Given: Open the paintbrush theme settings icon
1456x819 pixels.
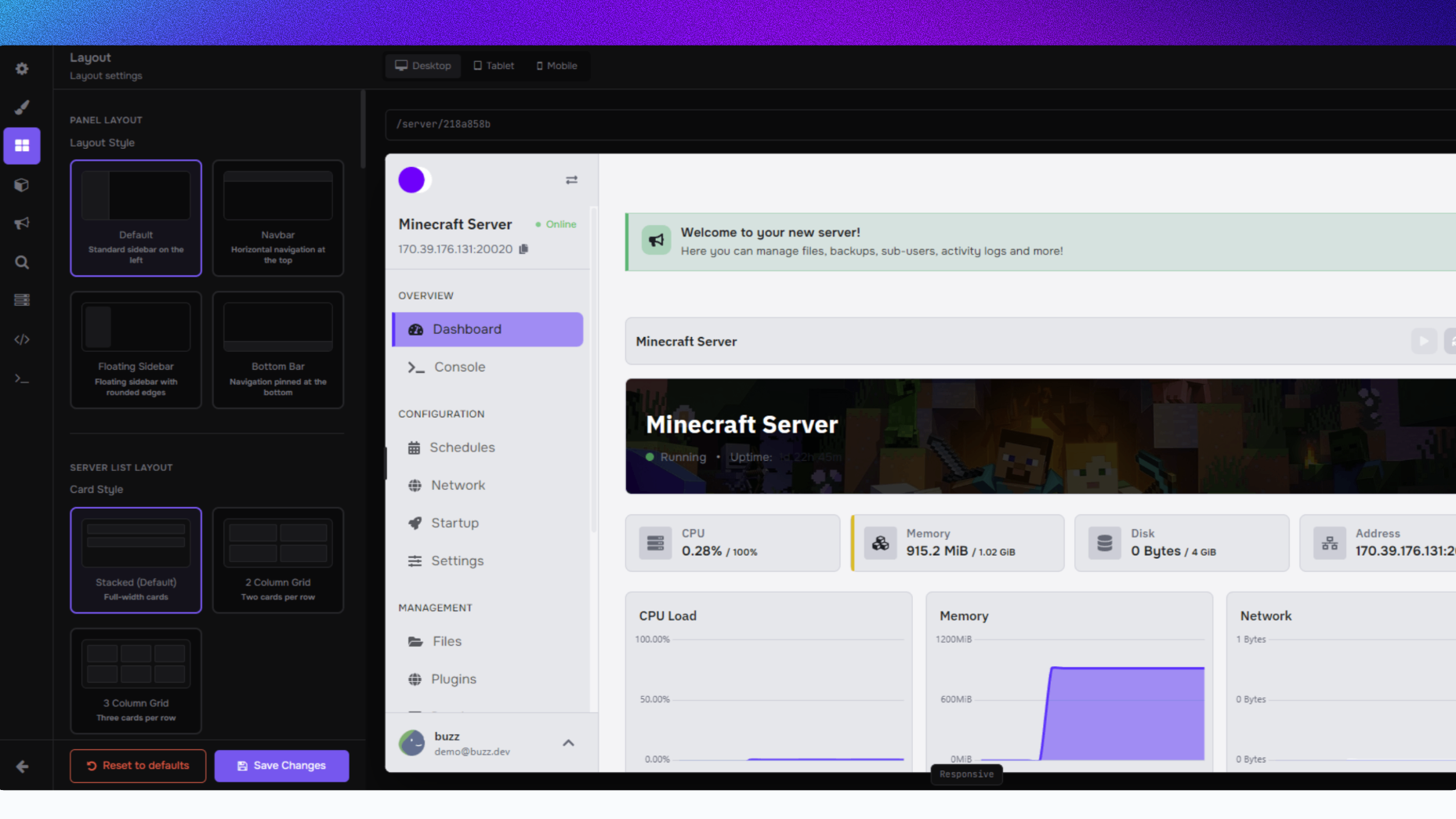Looking at the screenshot, I should coord(22,107).
